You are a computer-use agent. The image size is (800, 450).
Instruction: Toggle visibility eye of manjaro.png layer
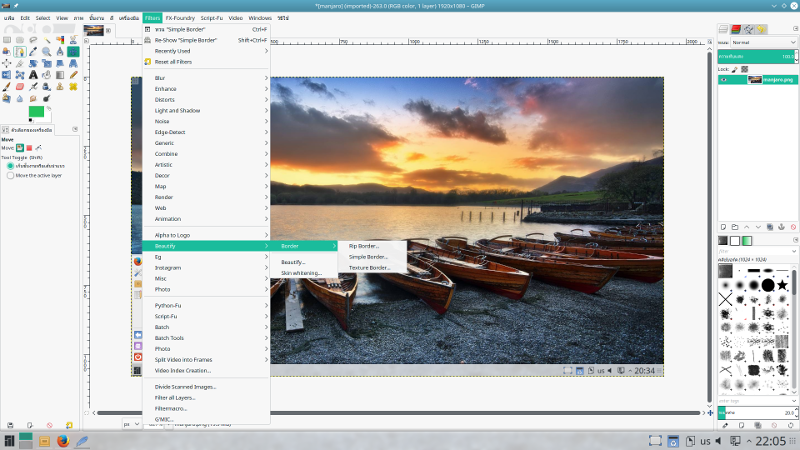[x=725, y=79]
